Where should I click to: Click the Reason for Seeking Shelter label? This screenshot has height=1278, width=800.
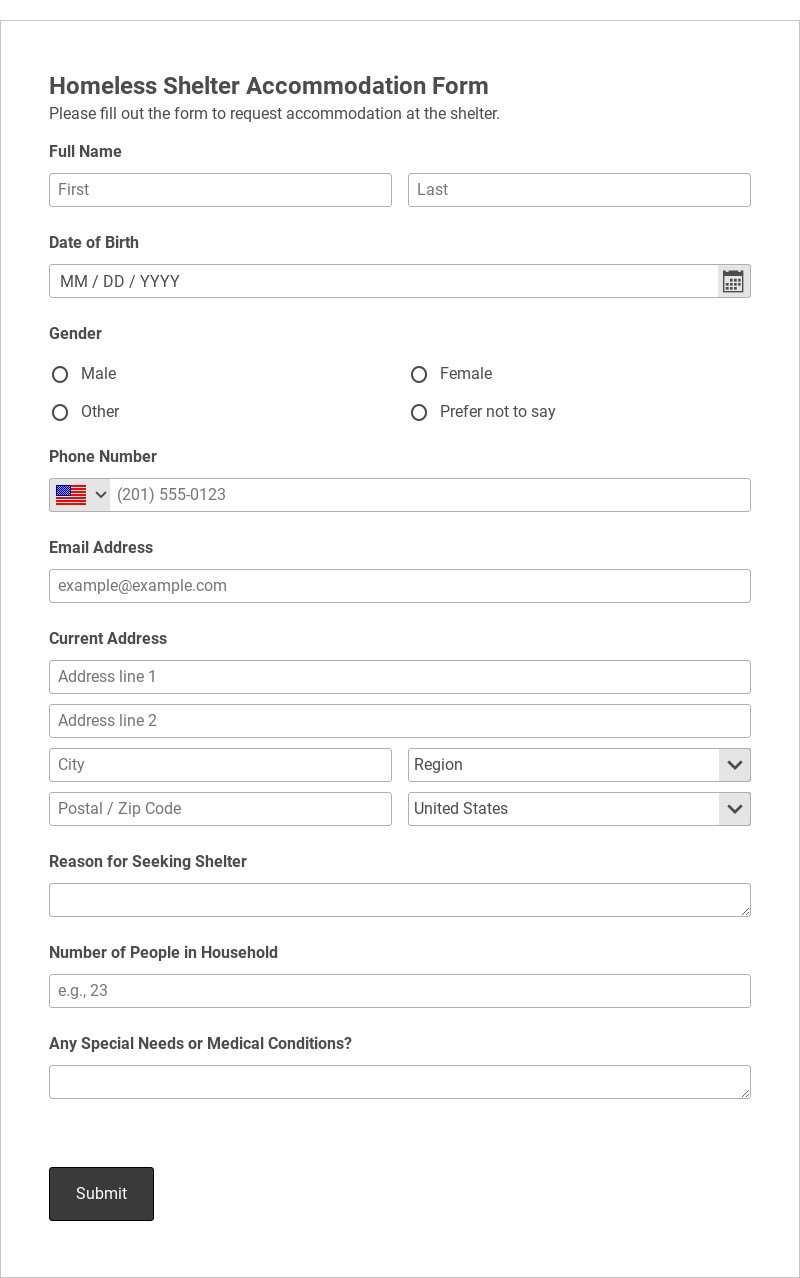(x=148, y=862)
